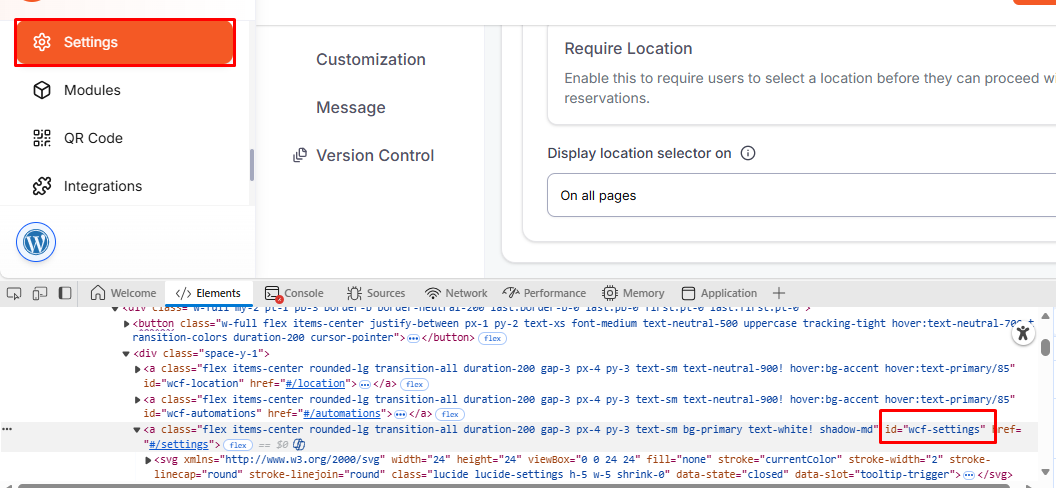Open the accessibility tree floating button
The height and width of the screenshot is (488, 1056).
1021,334
